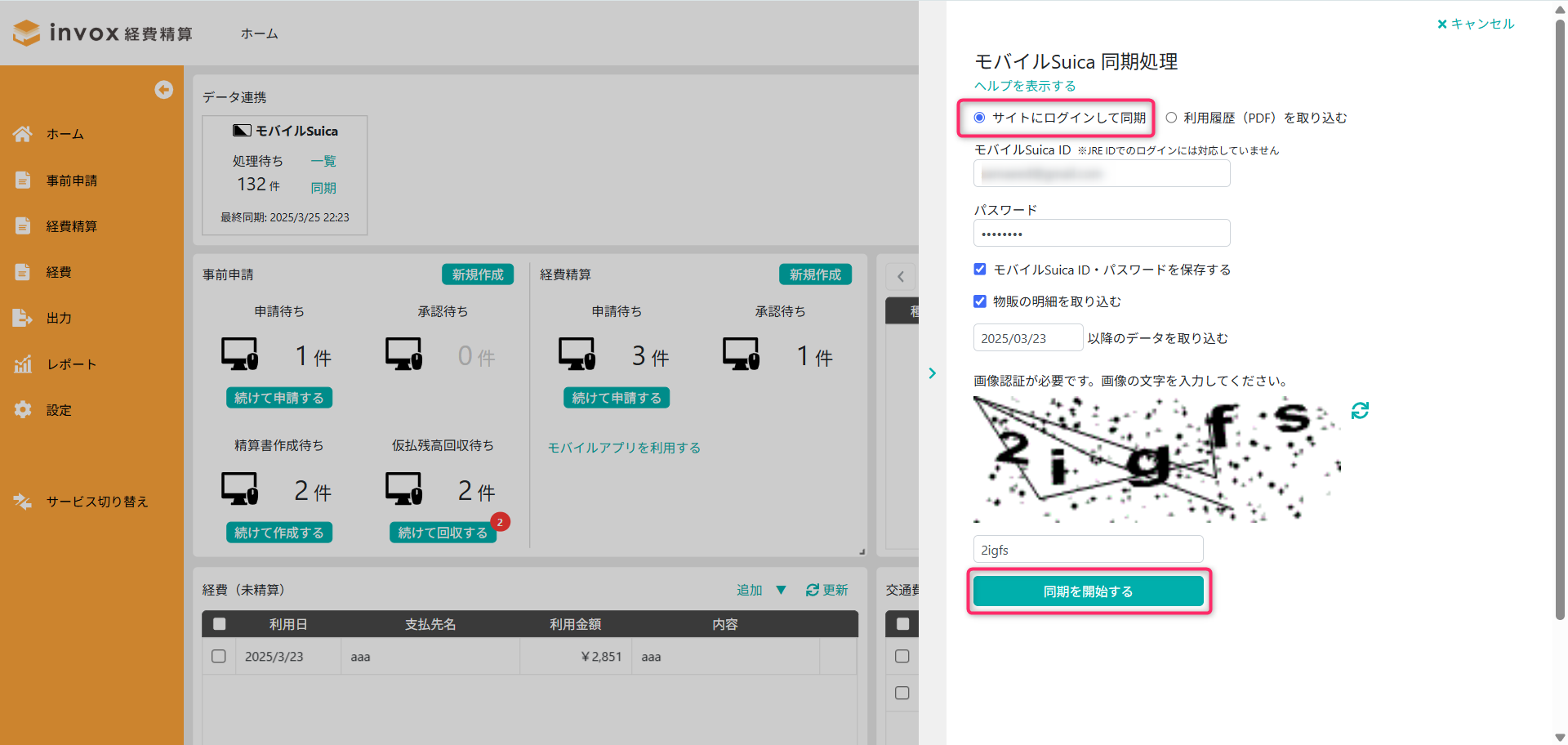Click the vertical scrollbar of sync panel
Screen dimensions: 1568x745
(1560, 319)
